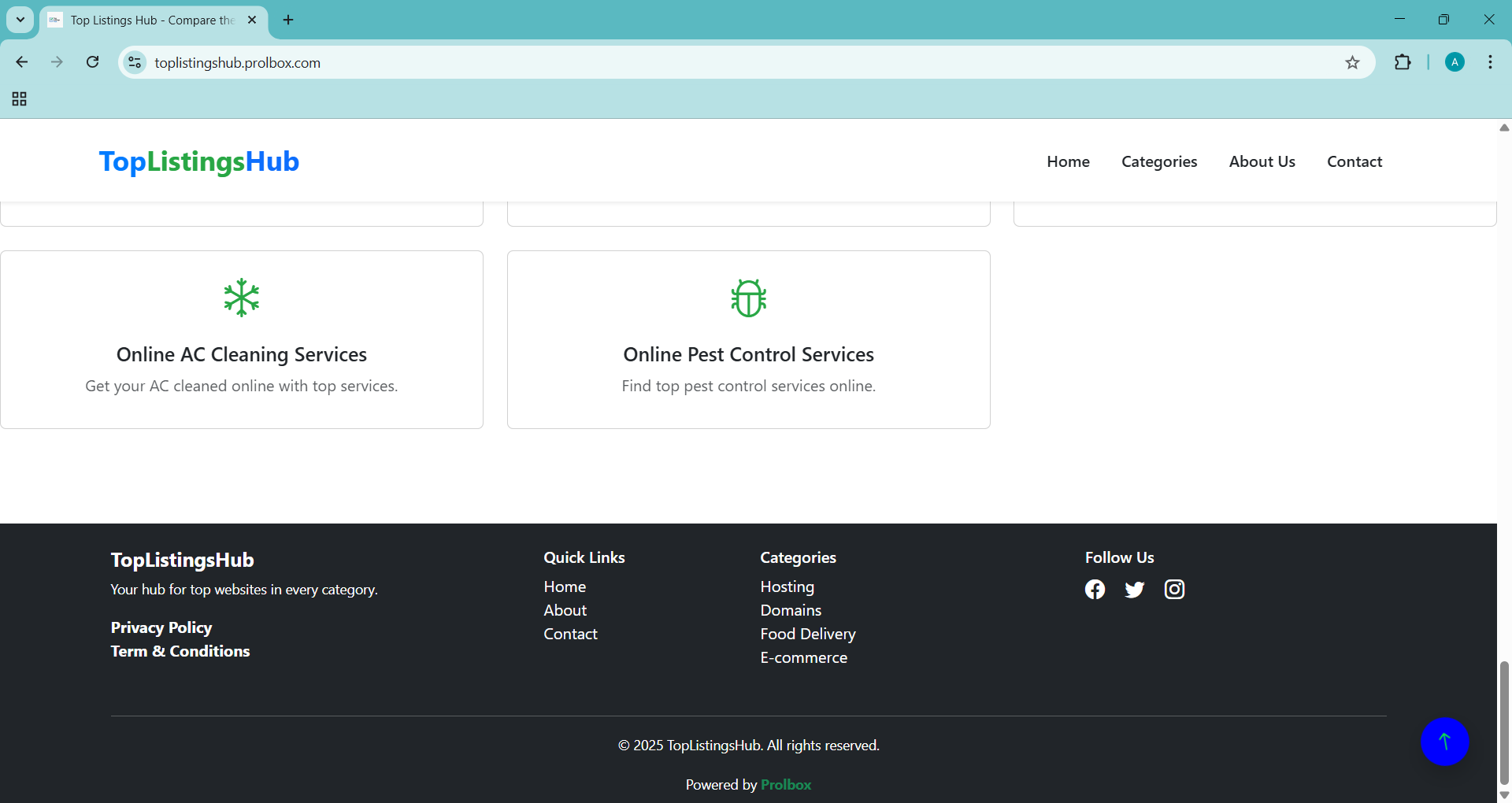Open the browser Extensions puzzle icon

coord(1403,63)
